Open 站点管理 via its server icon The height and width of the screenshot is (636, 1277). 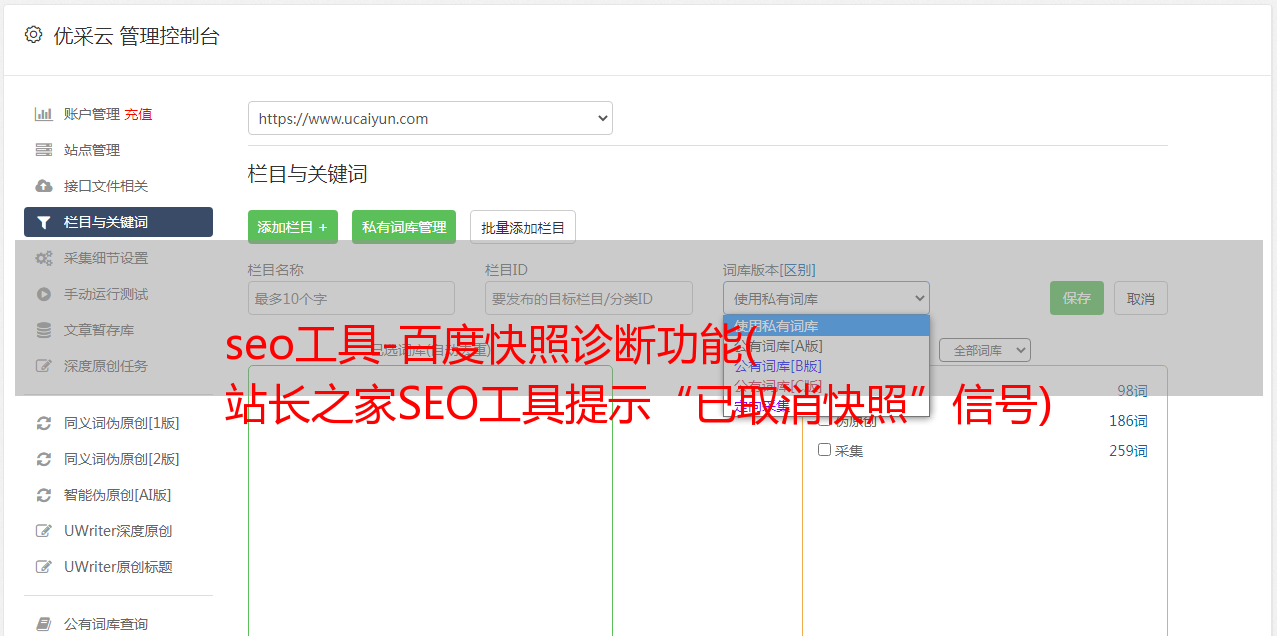[44, 150]
